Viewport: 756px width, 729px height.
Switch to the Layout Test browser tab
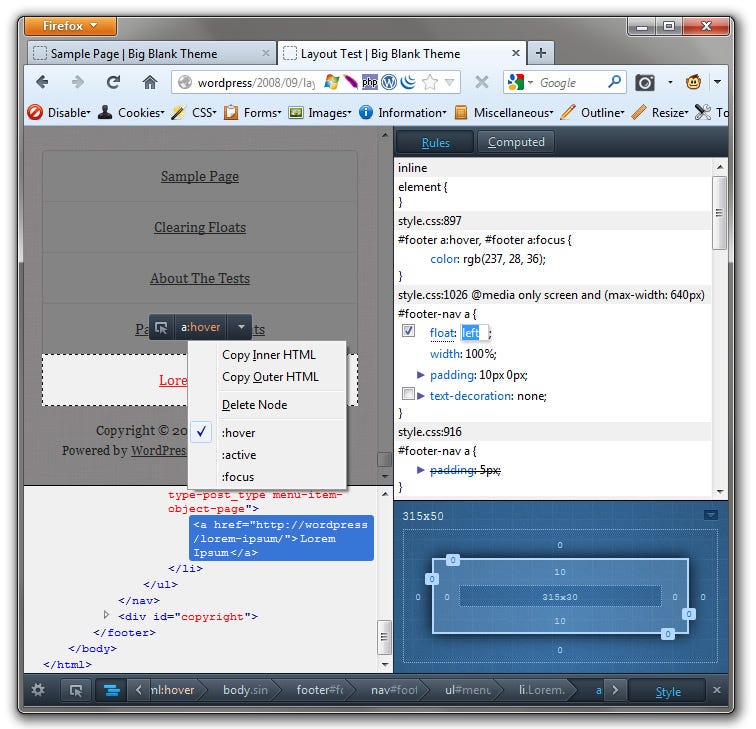pos(402,53)
